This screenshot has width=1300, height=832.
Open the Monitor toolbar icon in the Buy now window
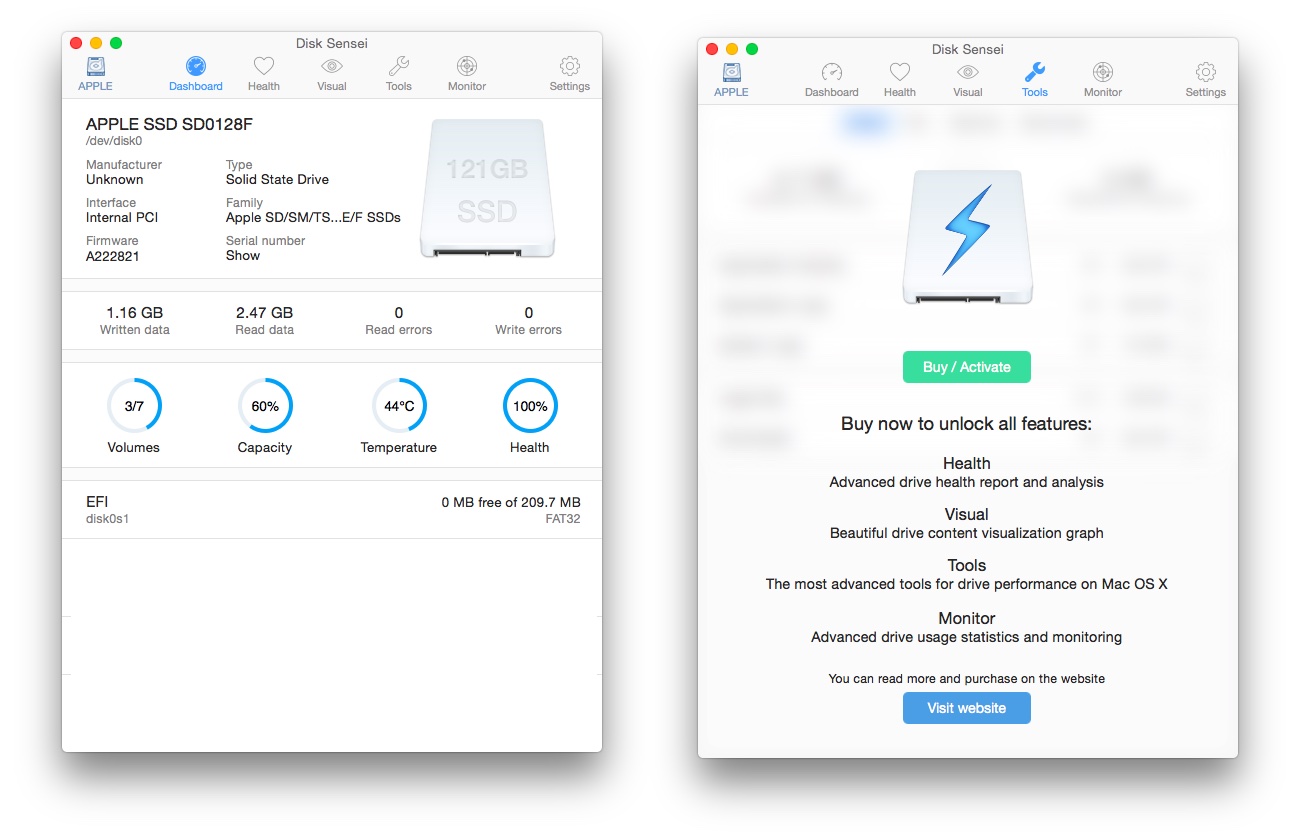[x=1103, y=73]
